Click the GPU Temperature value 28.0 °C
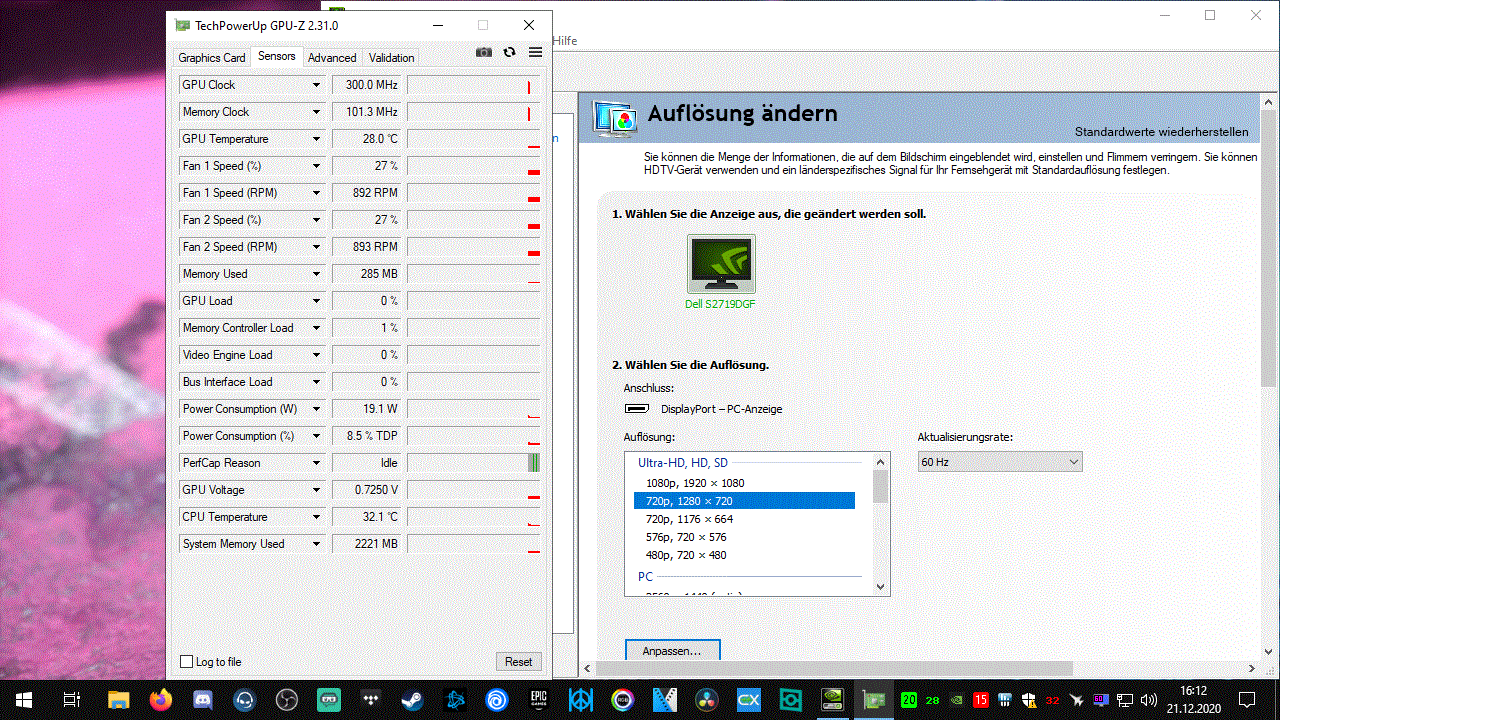1500x720 pixels. [x=367, y=139]
